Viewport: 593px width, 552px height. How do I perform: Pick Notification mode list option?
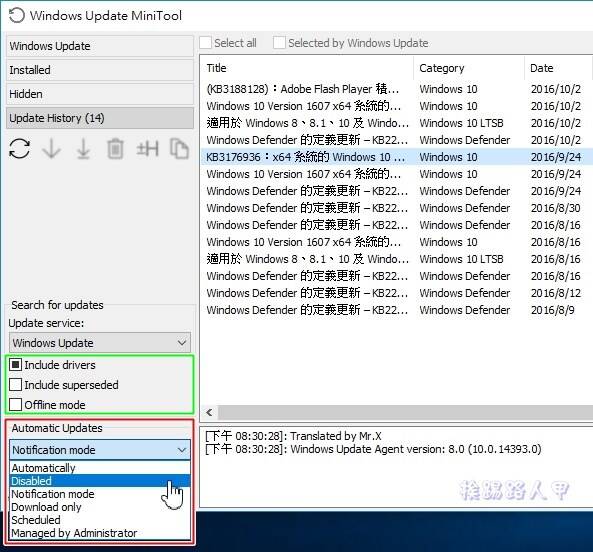(100, 494)
